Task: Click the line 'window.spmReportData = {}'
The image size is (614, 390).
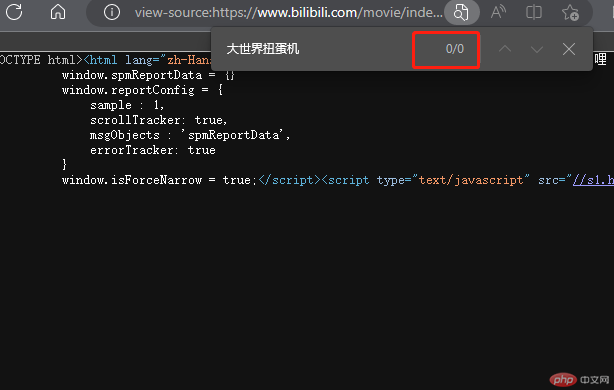Action: click(148, 75)
